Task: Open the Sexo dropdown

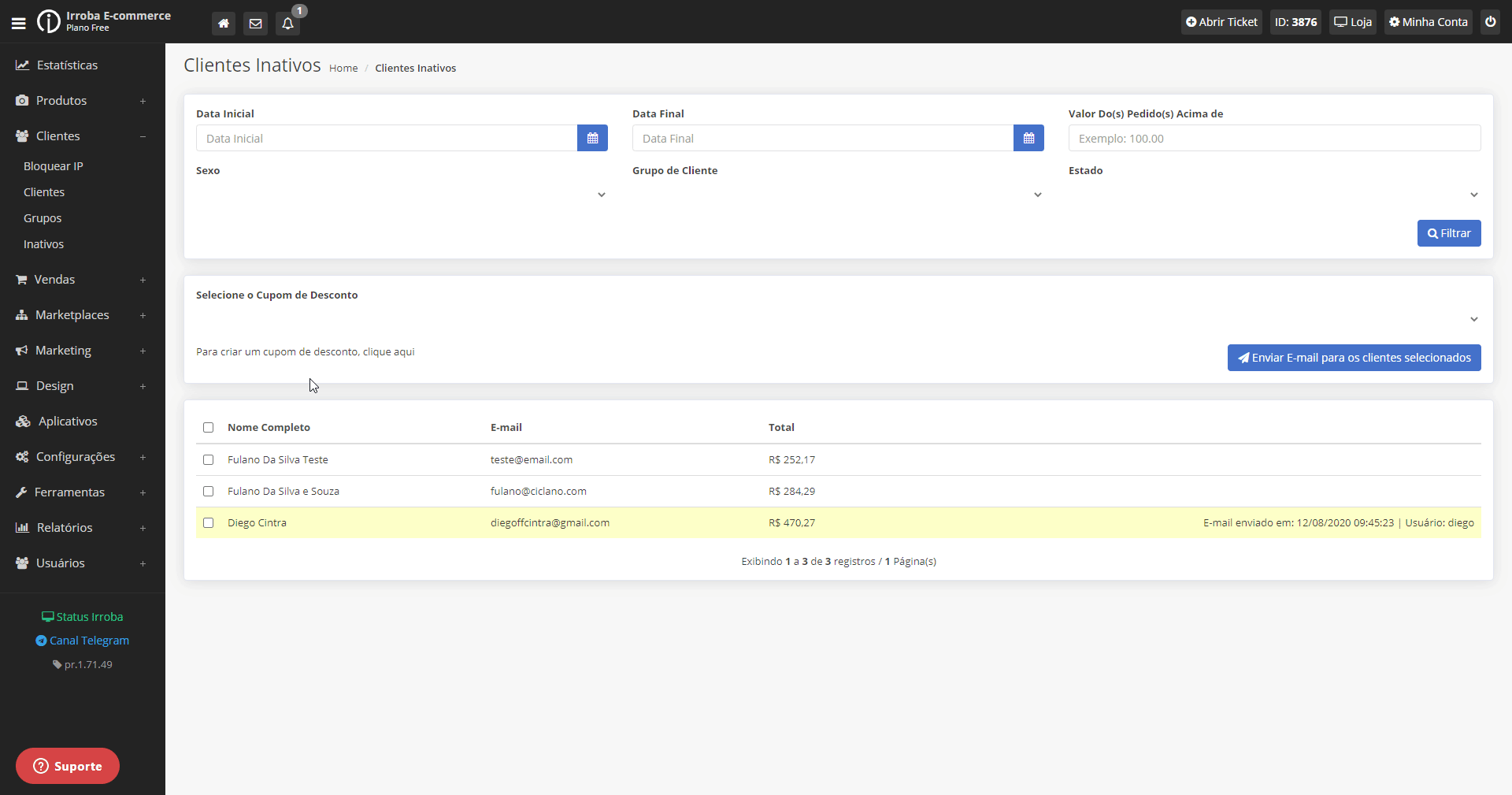Action: [402, 195]
